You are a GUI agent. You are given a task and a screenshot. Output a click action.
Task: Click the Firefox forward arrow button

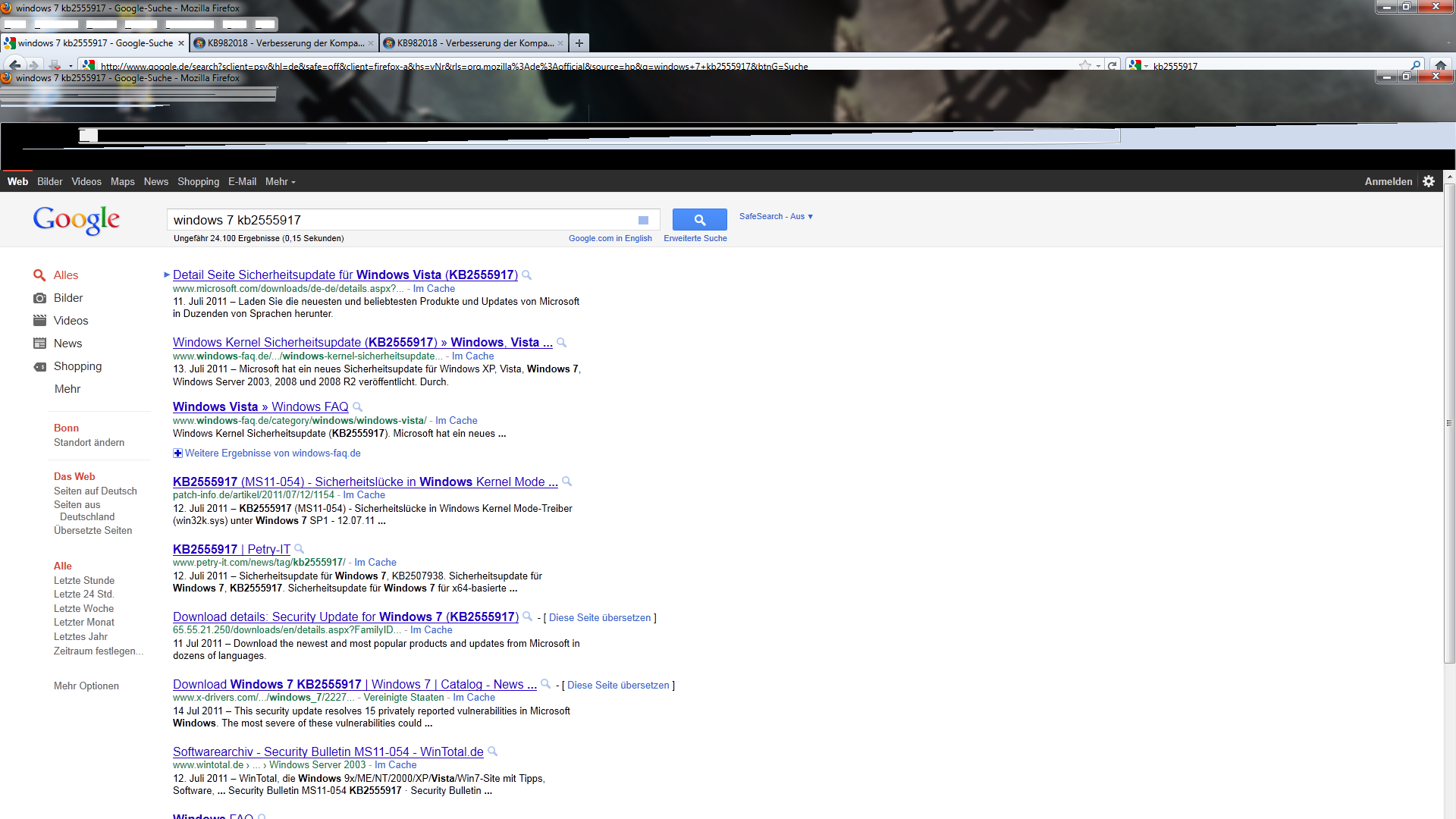tap(33, 66)
